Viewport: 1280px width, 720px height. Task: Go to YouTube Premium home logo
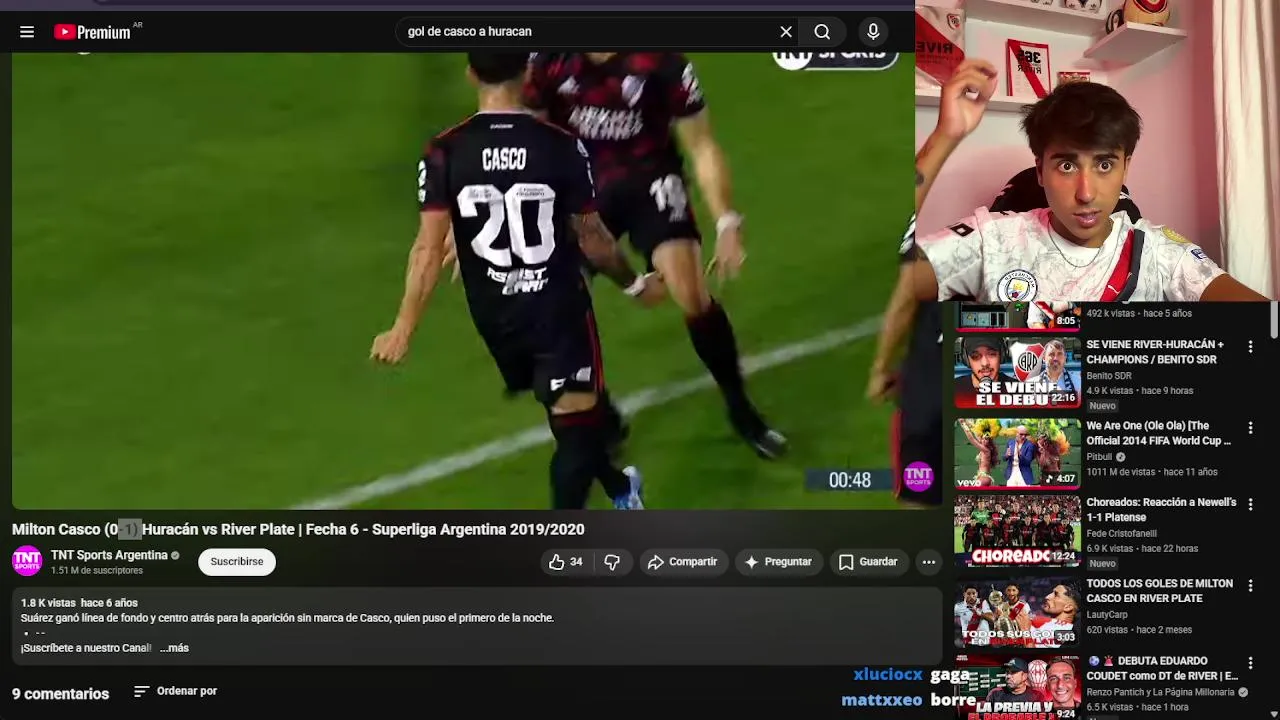93,32
